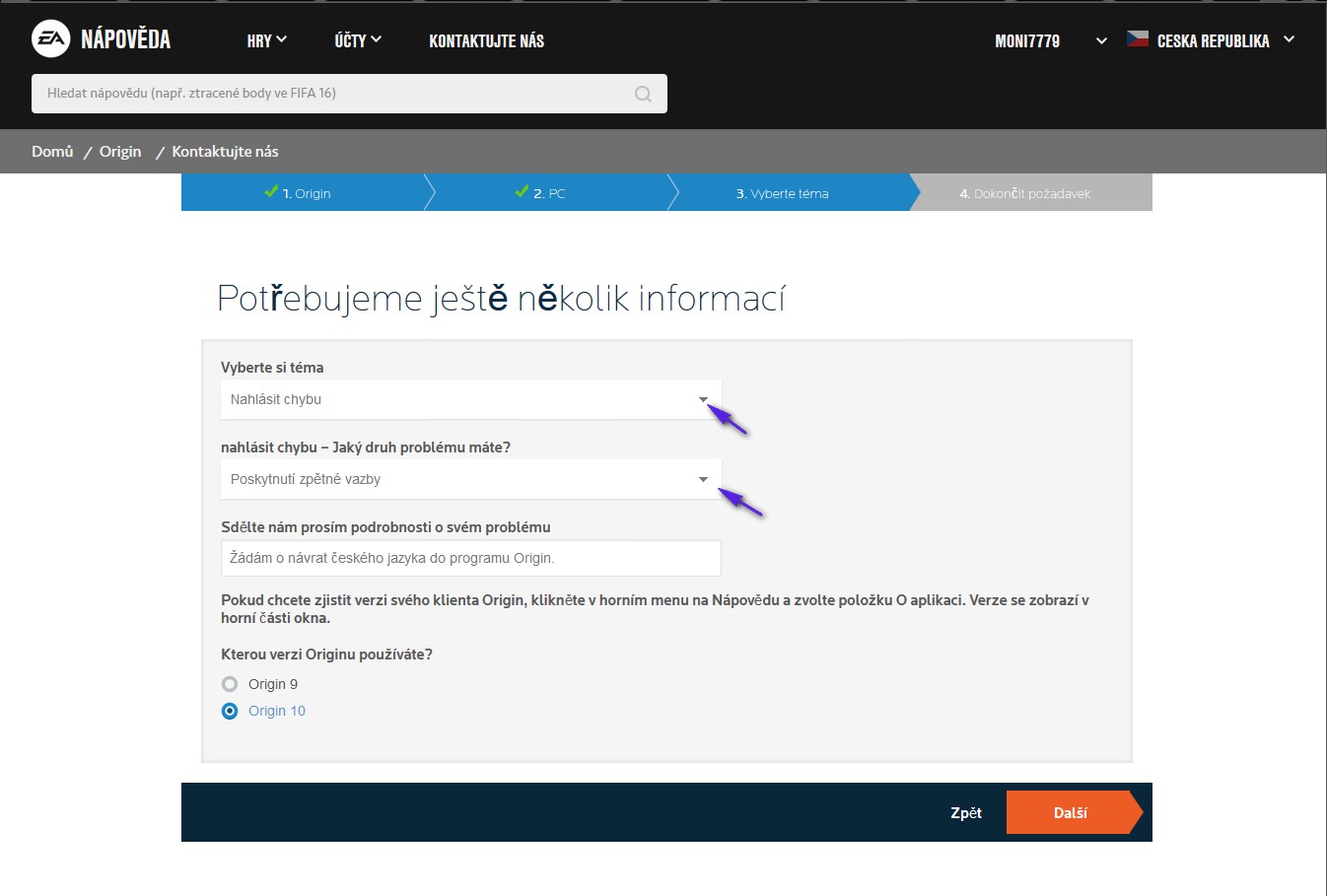
Task: Open the 'Jaký druh problému máte' dropdown
Action: tap(471, 479)
